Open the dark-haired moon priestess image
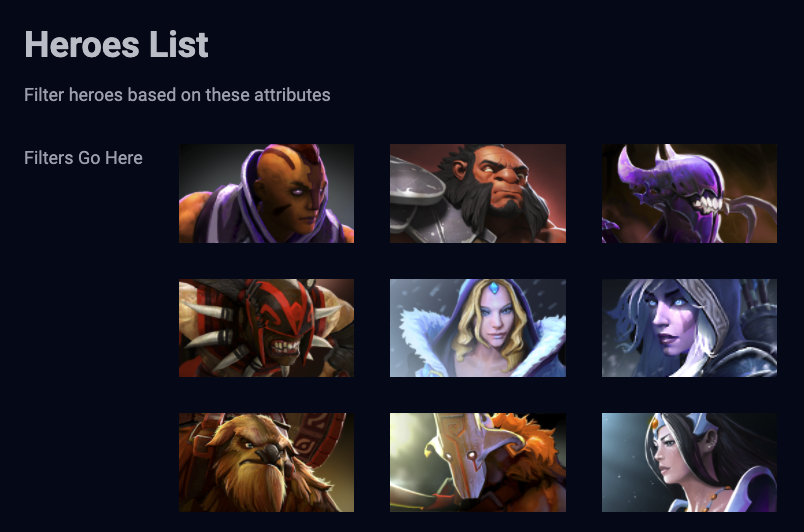 point(689,462)
